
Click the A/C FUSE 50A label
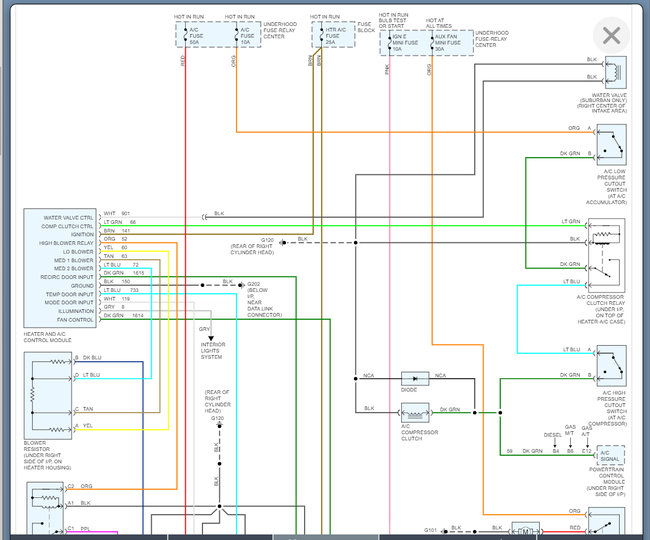click(x=196, y=36)
